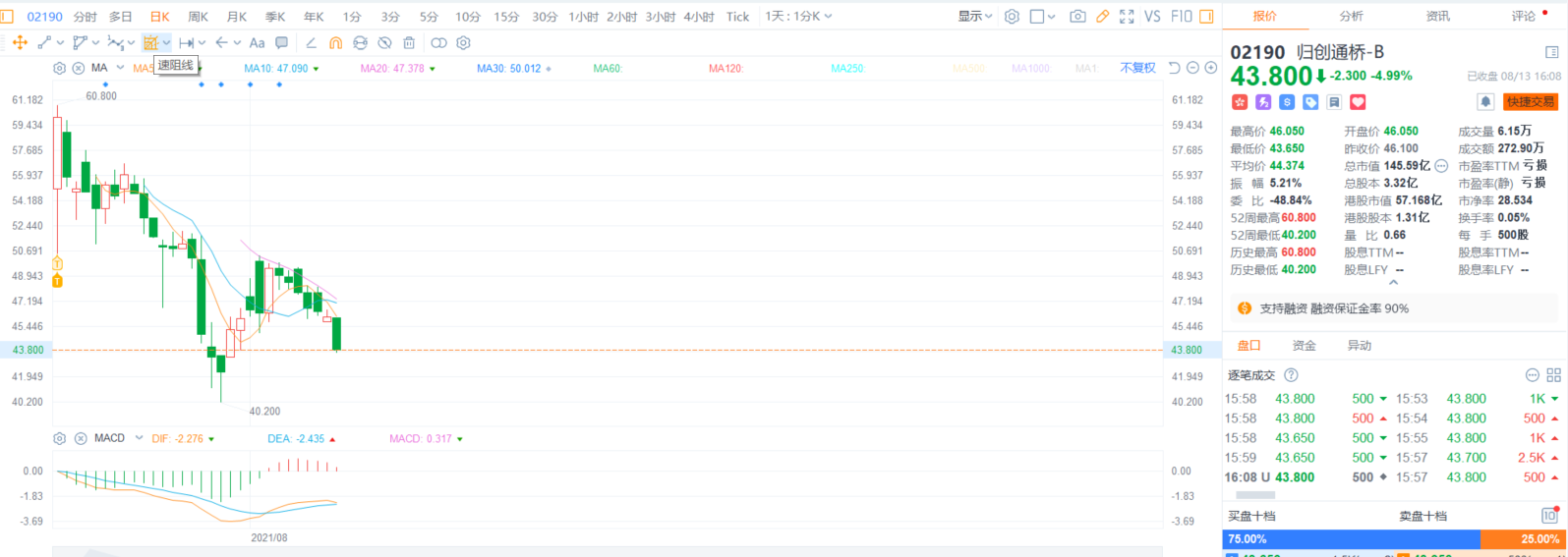This screenshot has width=1568, height=557.
Task: Open the MA indicator dropdown arrow
Action: (x=120, y=68)
